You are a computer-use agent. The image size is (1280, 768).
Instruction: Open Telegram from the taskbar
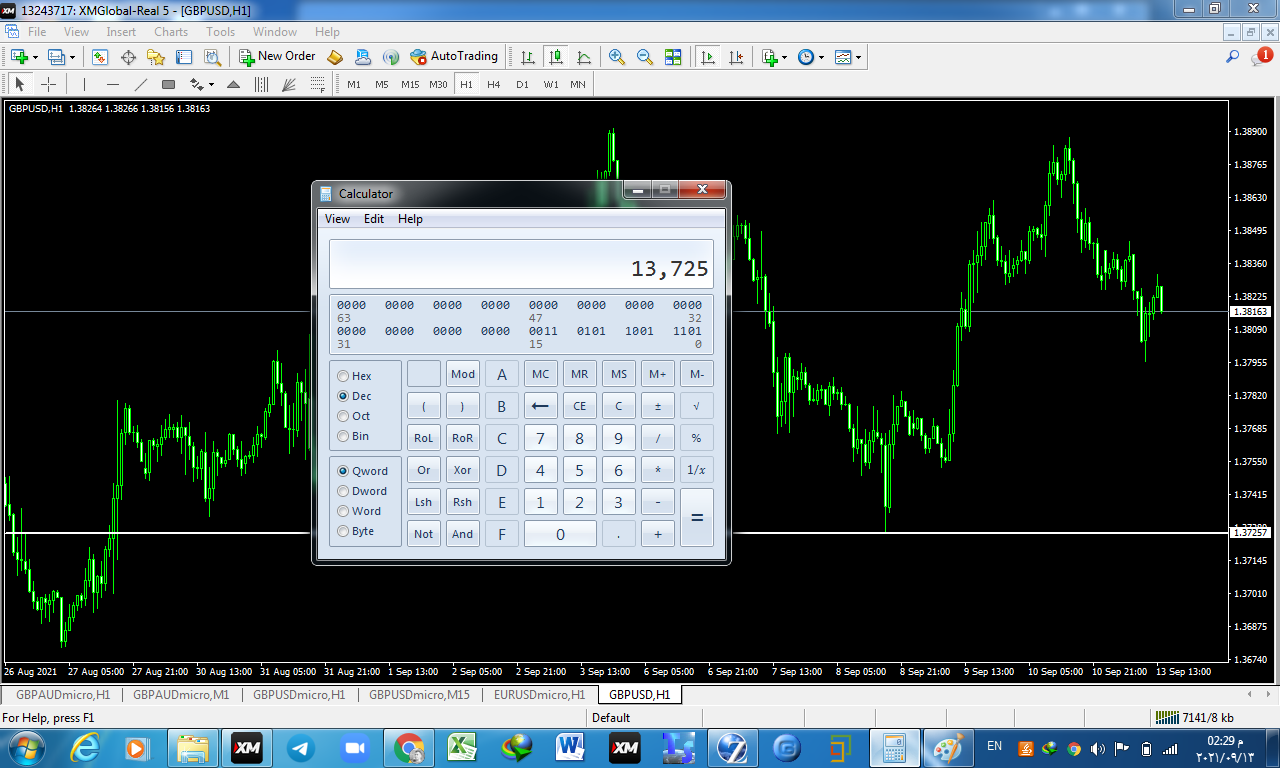tap(301, 747)
